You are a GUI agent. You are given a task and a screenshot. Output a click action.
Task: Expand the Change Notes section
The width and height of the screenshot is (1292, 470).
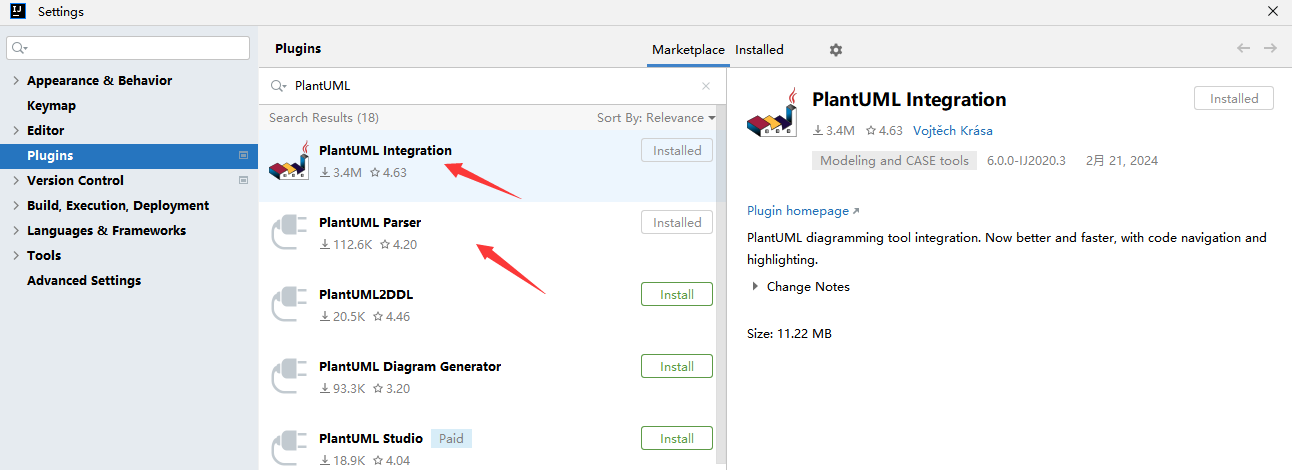coord(755,286)
